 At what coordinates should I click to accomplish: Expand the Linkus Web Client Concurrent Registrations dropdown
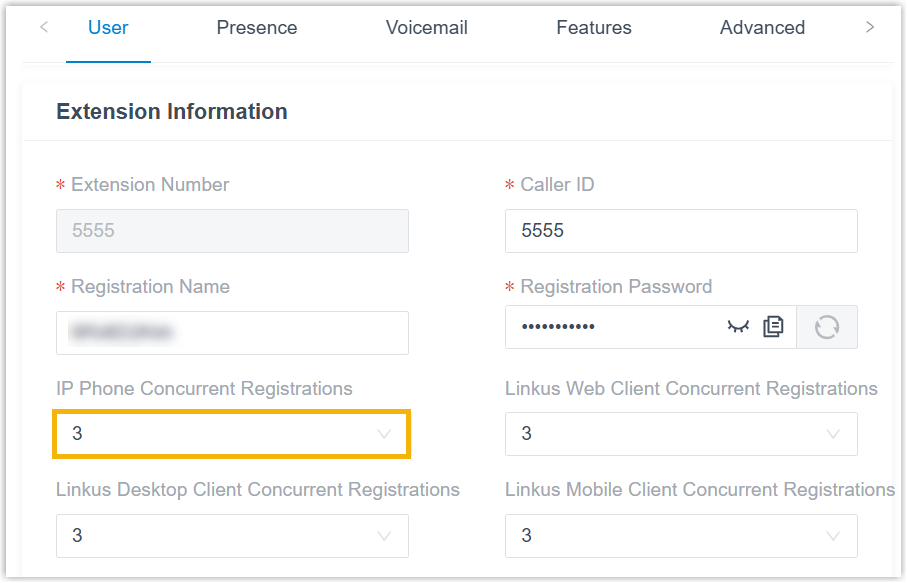(681, 434)
